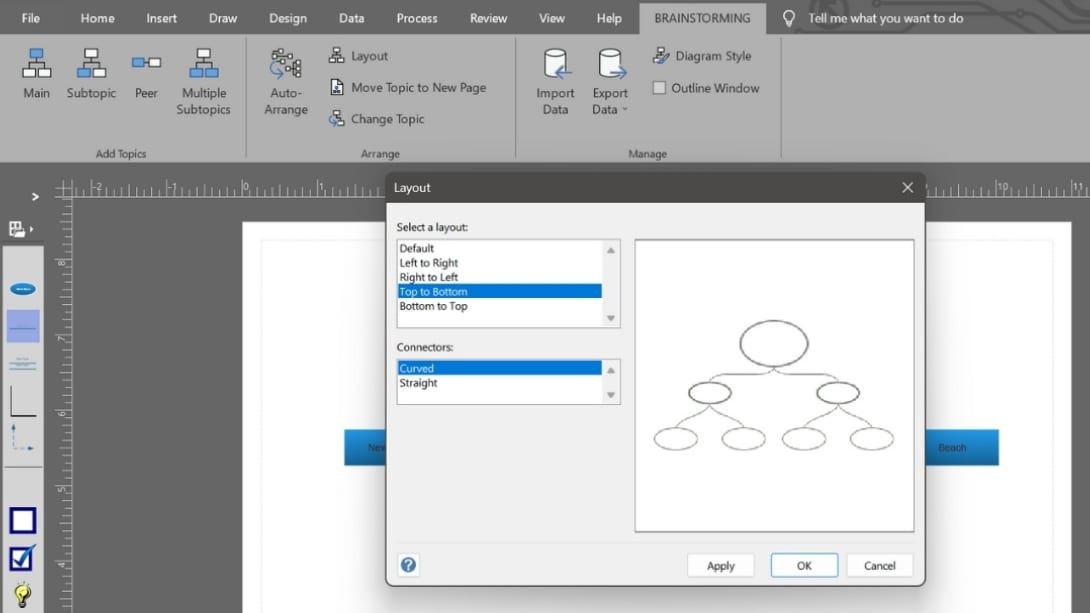Select the dynamic connector stencil shape

click(x=23, y=438)
